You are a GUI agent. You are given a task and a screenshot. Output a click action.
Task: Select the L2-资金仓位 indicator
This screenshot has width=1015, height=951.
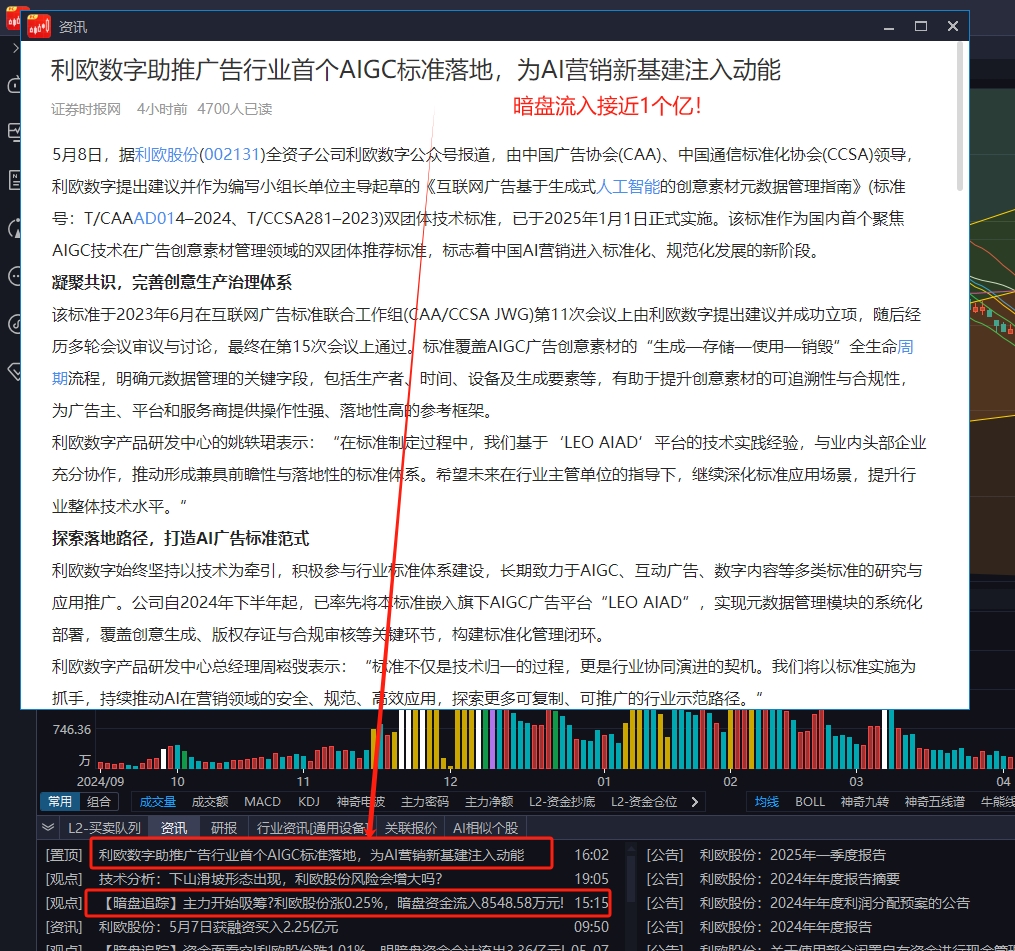(x=644, y=801)
